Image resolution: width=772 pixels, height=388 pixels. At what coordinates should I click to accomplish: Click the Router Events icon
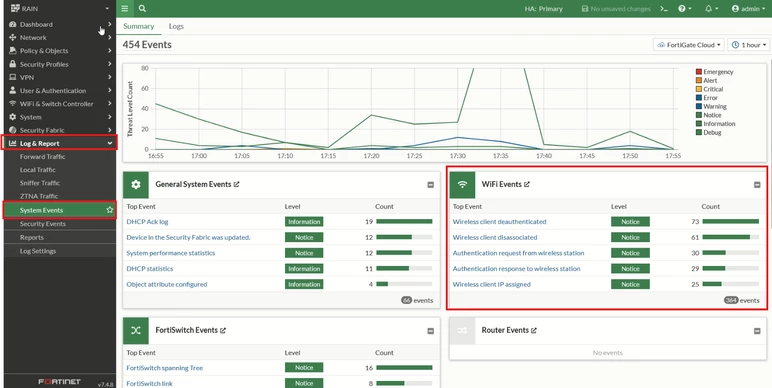pyautogui.click(x=462, y=331)
